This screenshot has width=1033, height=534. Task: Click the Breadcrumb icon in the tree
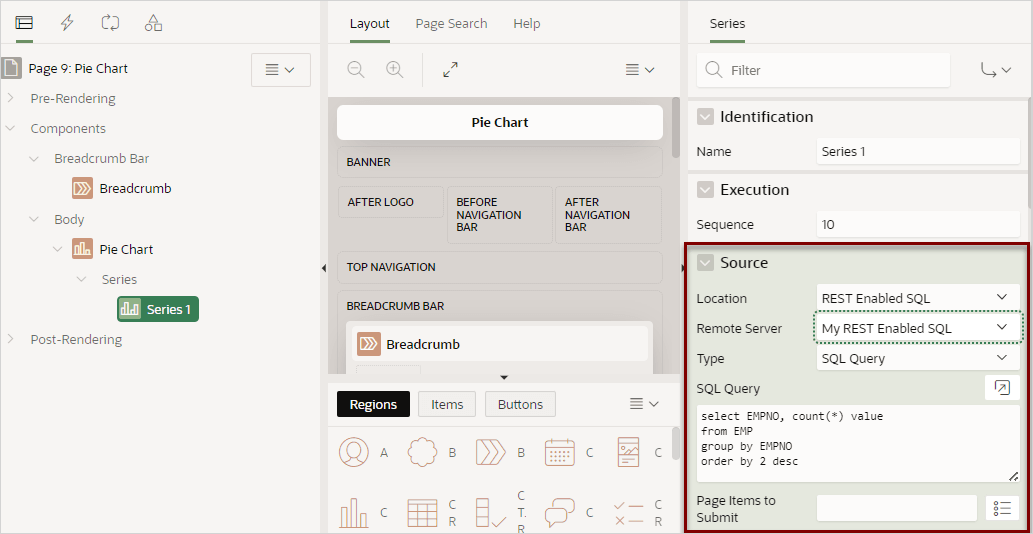pos(82,188)
